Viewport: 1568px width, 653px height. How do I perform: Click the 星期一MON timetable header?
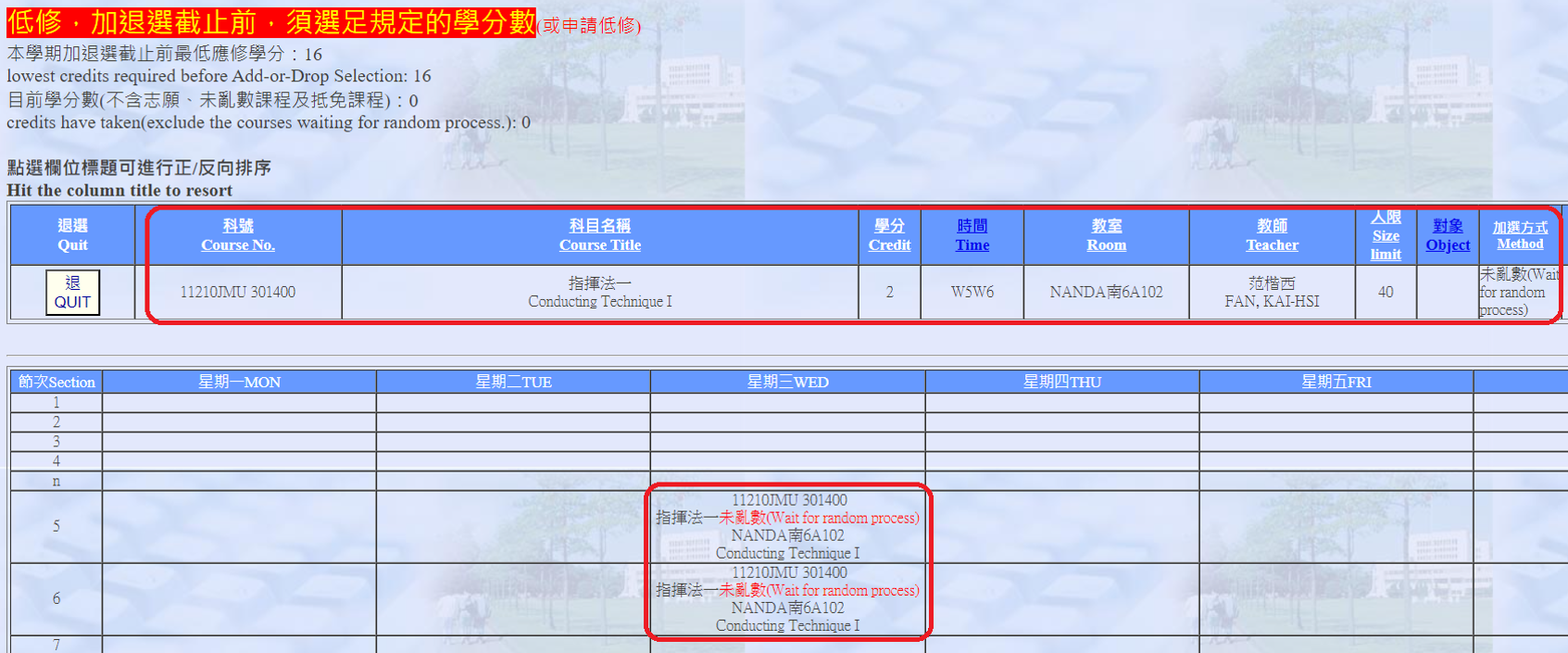click(x=239, y=382)
